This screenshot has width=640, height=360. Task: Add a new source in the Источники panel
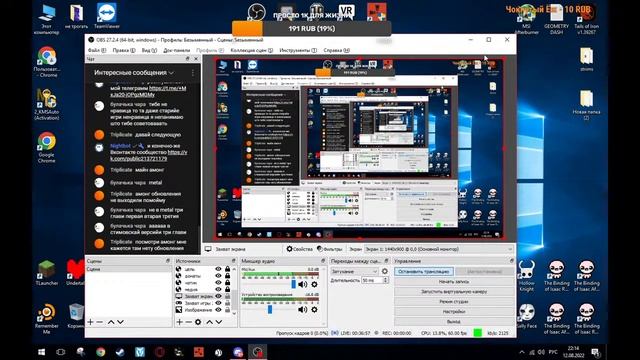[179, 322]
